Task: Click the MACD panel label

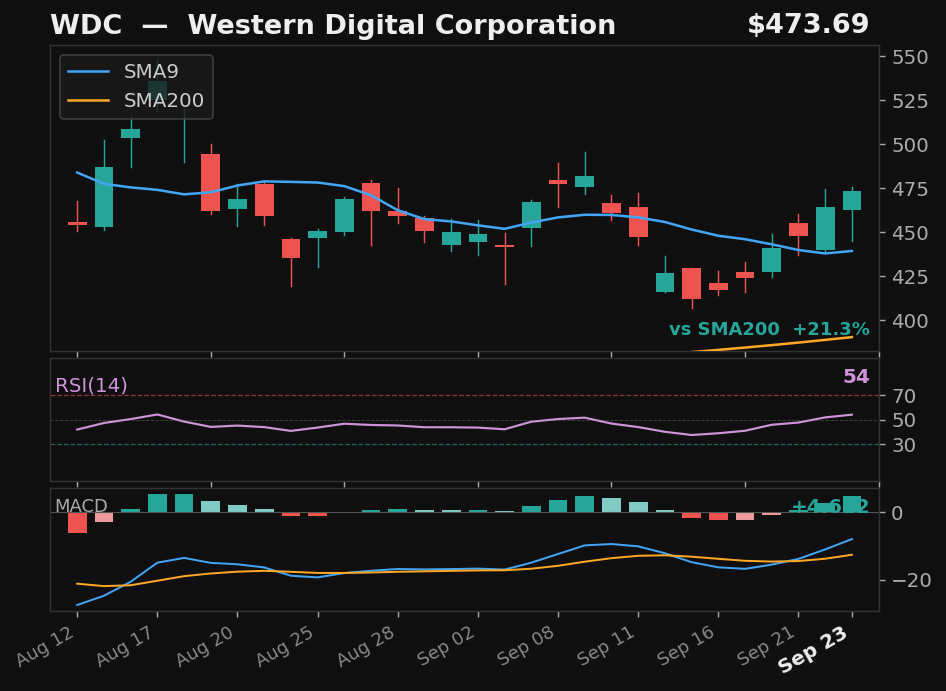Action: tap(81, 506)
